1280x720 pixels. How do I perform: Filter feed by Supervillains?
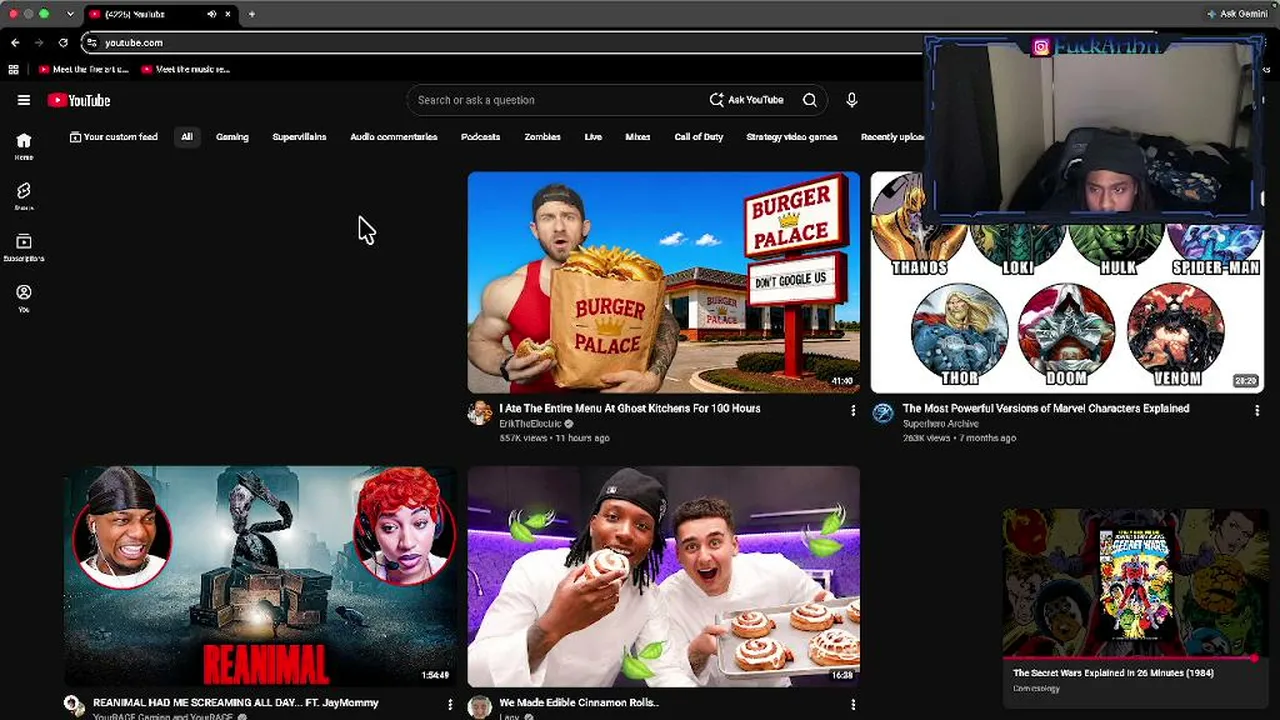coord(299,137)
